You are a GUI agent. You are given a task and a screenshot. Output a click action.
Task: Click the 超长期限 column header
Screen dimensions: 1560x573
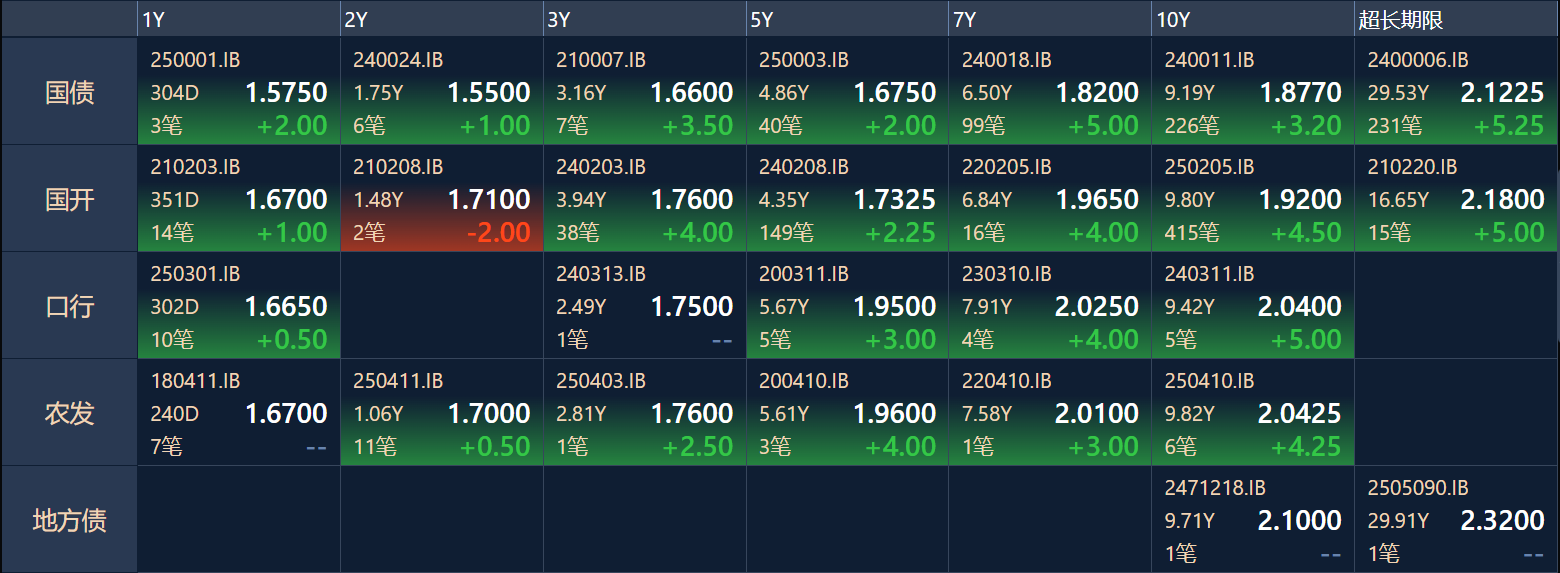click(x=1456, y=19)
